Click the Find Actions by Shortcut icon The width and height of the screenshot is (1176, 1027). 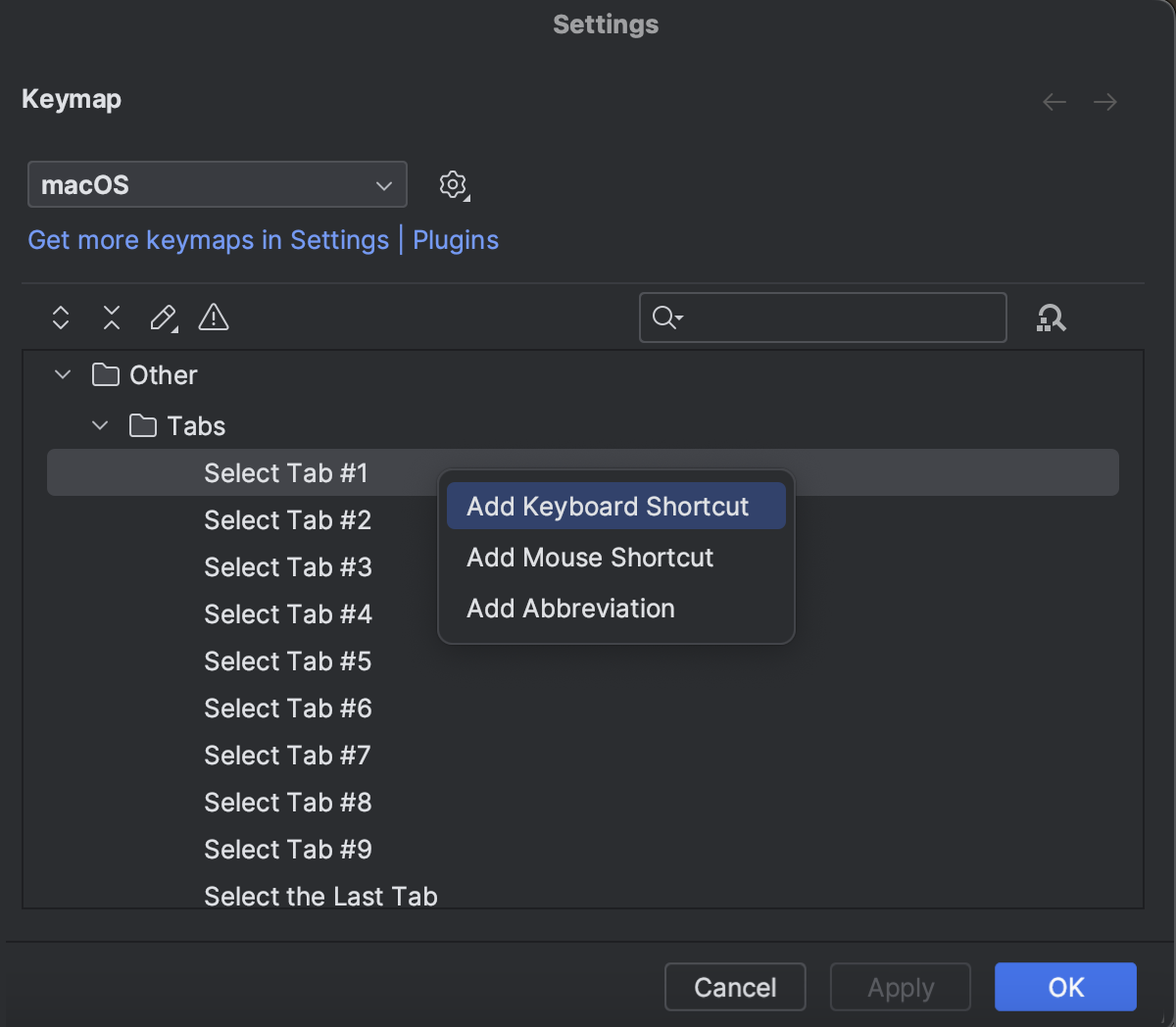1051,318
